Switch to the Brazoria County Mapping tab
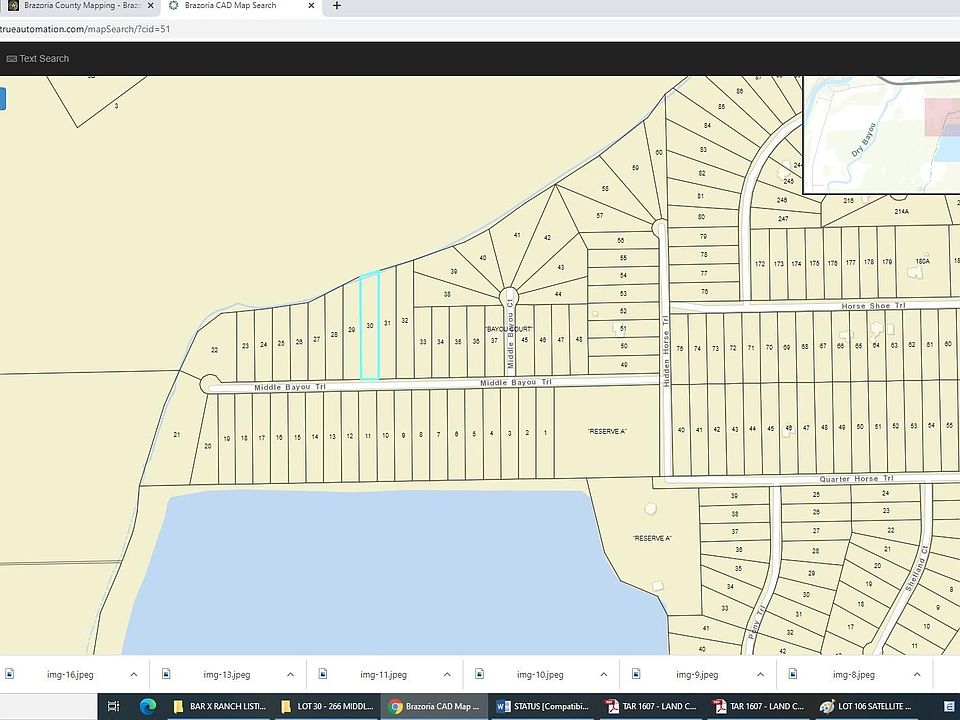 [75, 6]
